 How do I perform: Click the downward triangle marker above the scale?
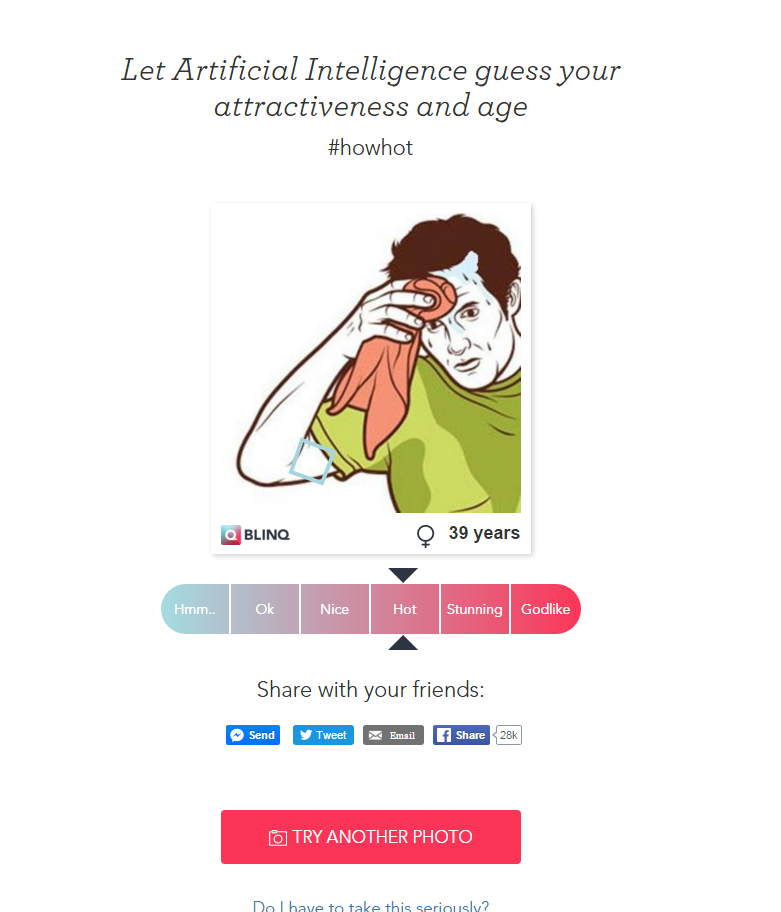coord(403,575)
